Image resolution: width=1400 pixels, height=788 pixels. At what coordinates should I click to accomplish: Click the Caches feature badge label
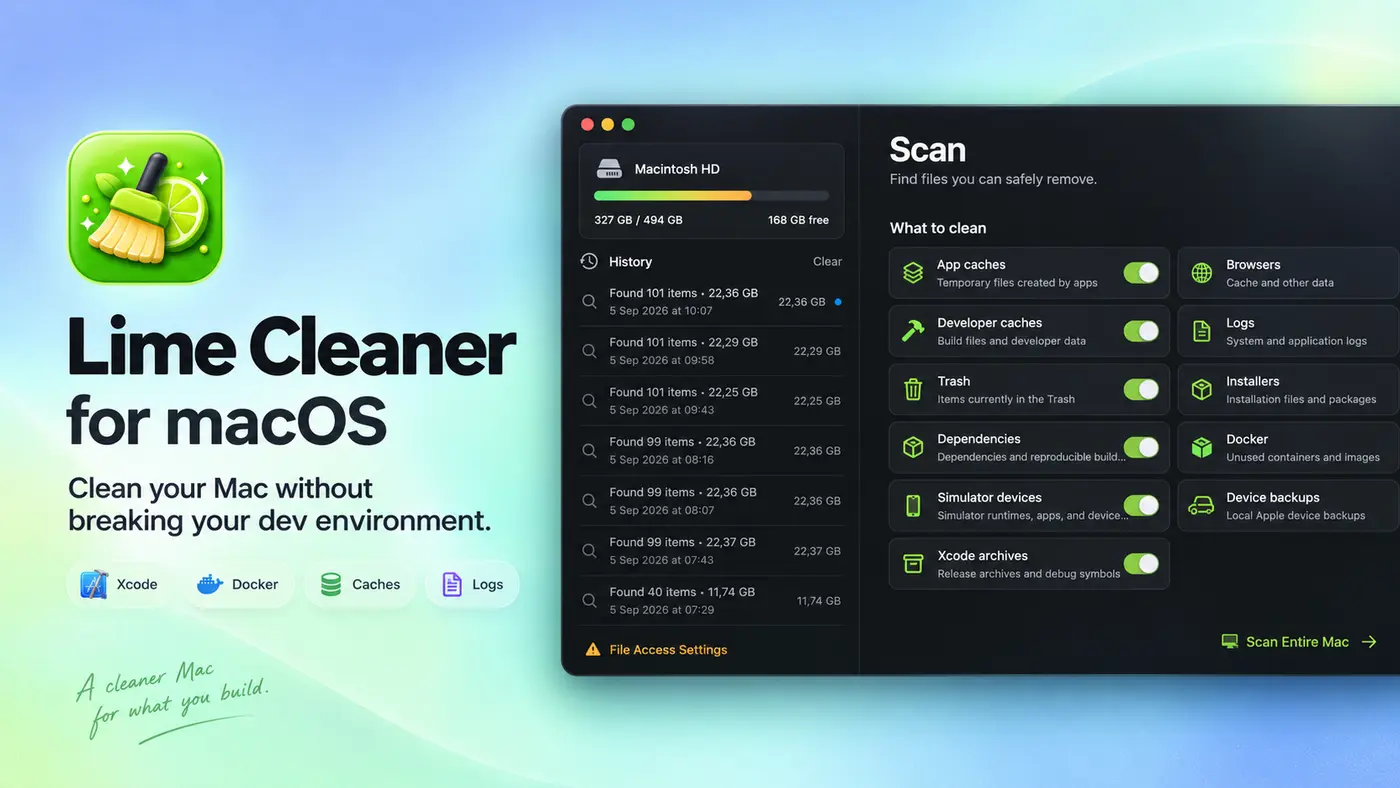click(376, 584)
